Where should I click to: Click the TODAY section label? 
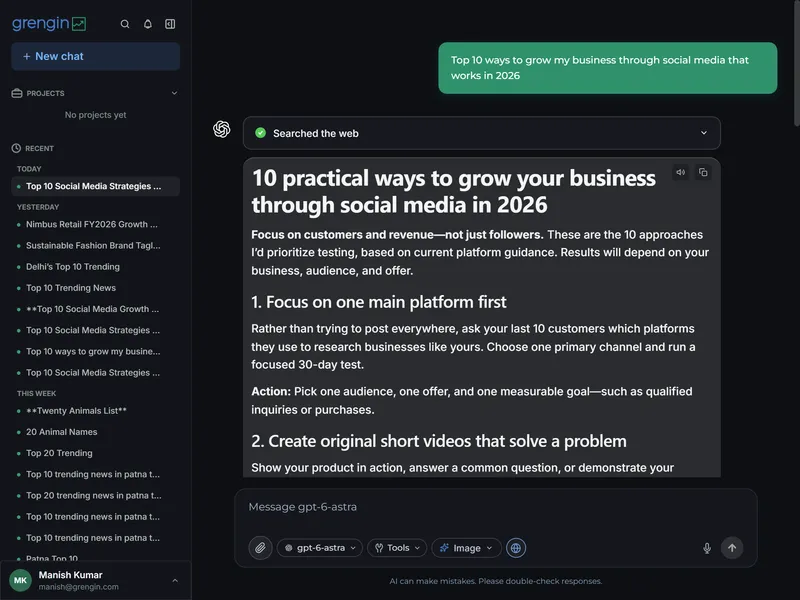(29, 169)
